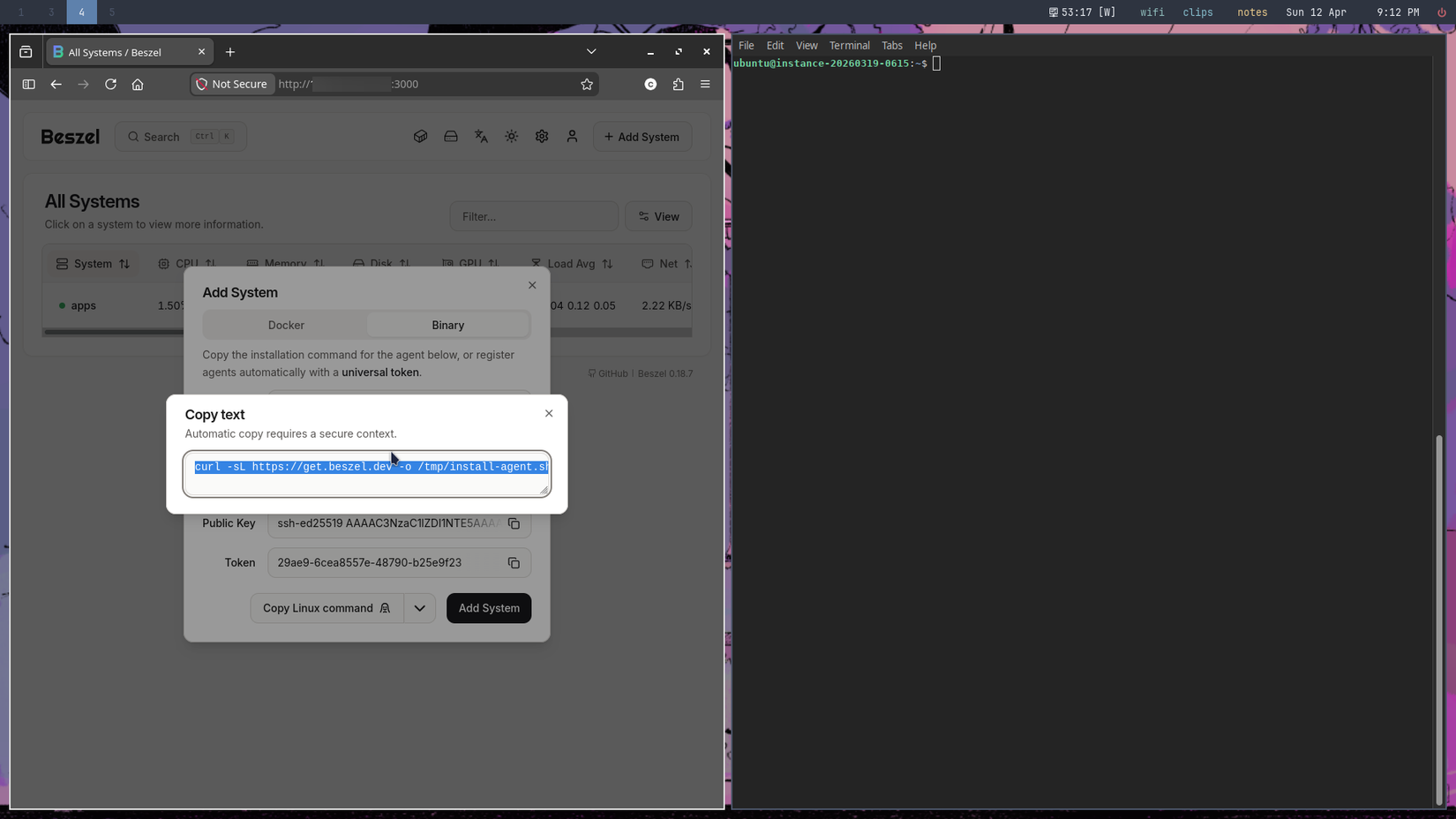Click the Add System button in the dialog
The height and width of the screenshot is (819, 1456).
point(489,608)
